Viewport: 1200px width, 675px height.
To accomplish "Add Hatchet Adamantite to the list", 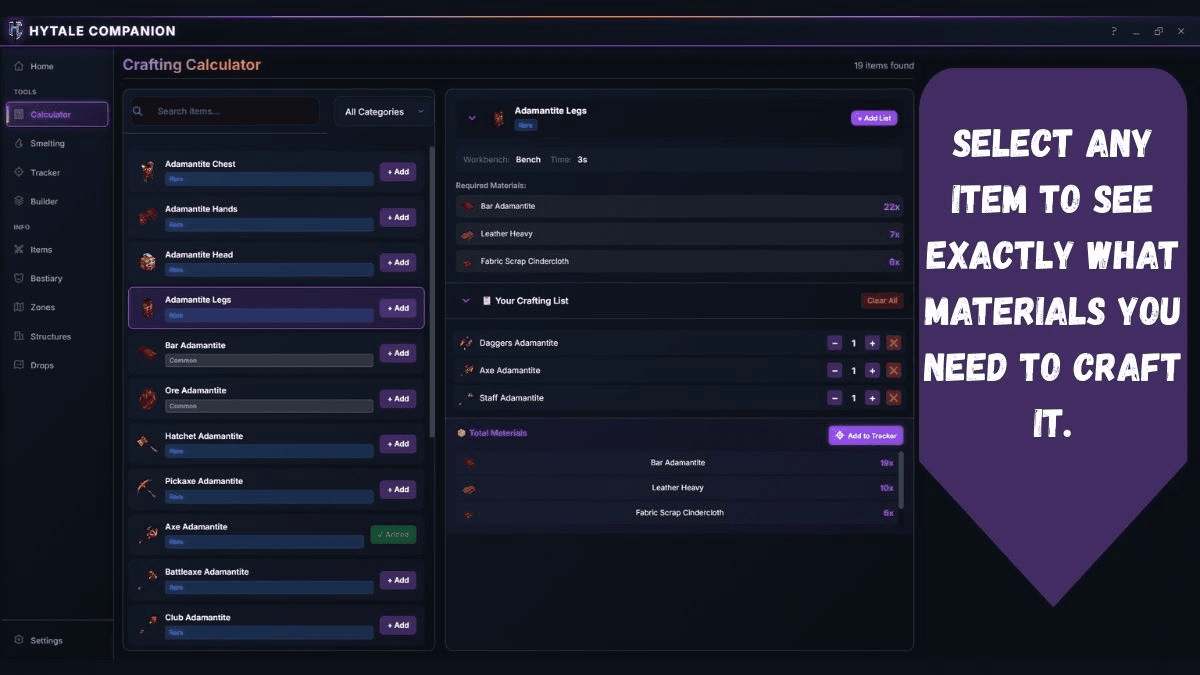I will tap(398, 444).
